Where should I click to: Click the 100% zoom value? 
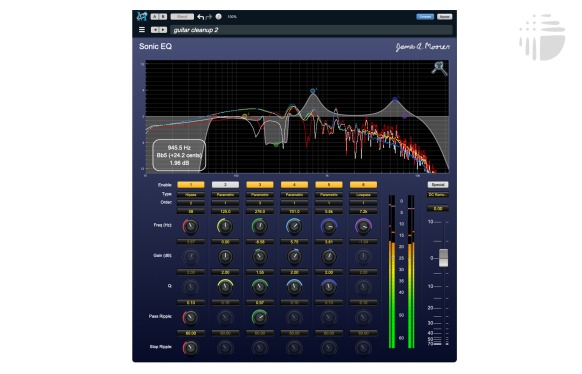(232, 17)
